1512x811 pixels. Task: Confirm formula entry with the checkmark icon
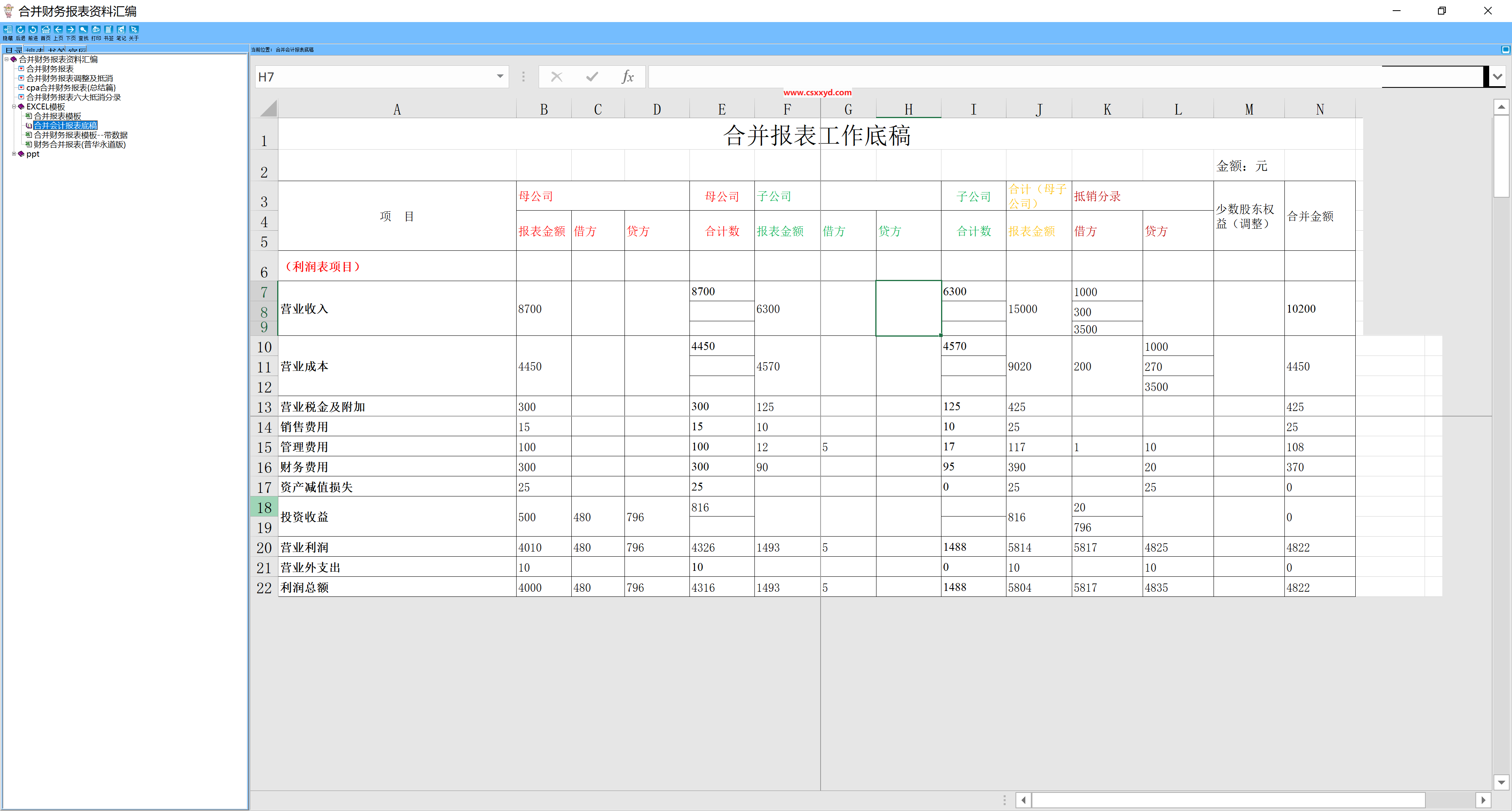(x=592, y=77)
